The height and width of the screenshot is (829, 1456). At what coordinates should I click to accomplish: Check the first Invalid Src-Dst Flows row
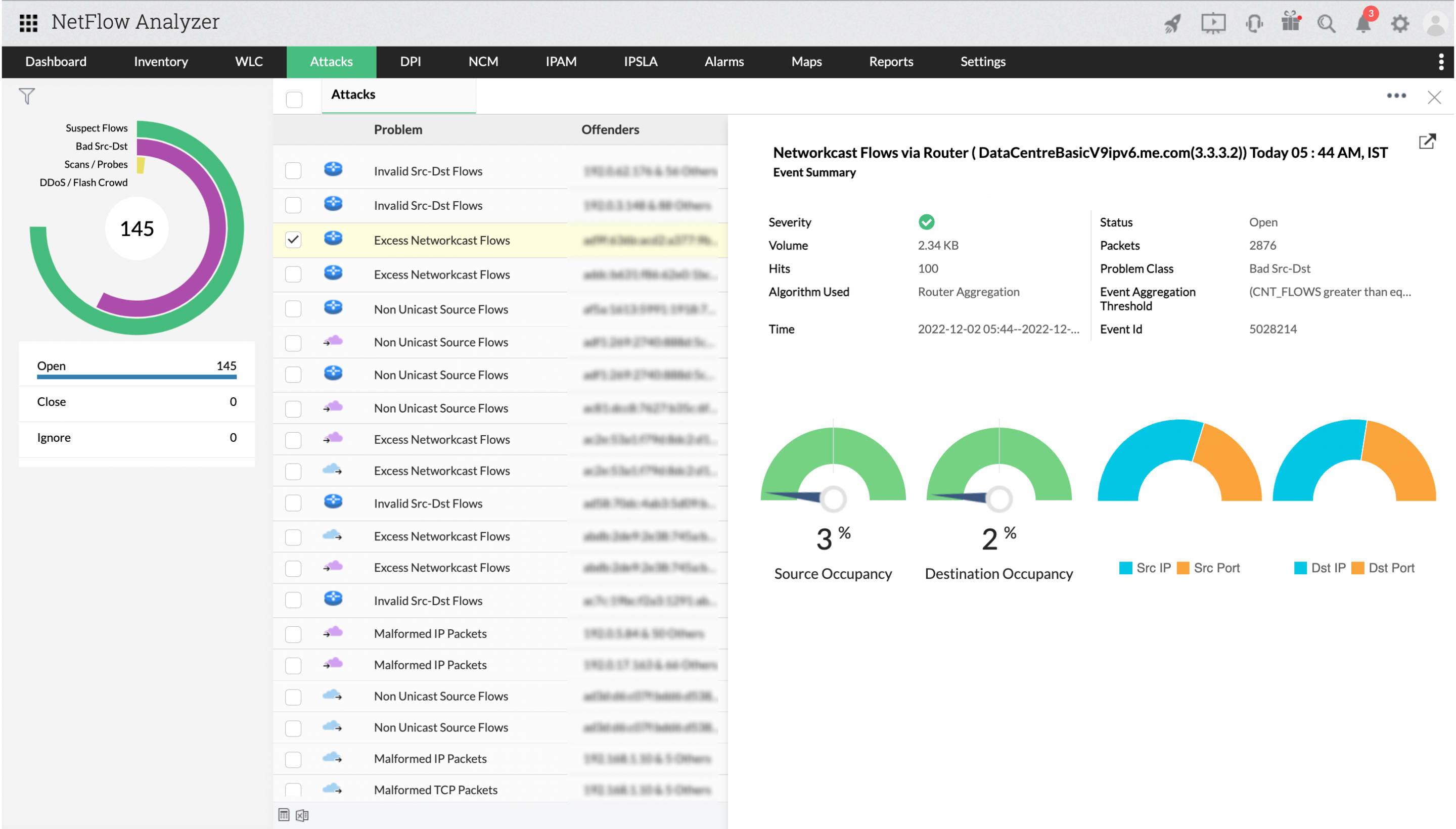coord(293,171)
